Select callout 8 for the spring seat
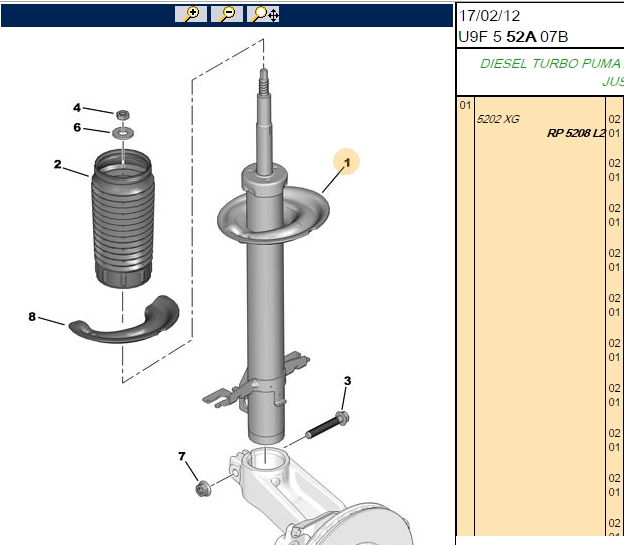 click(x=32, y=317)
